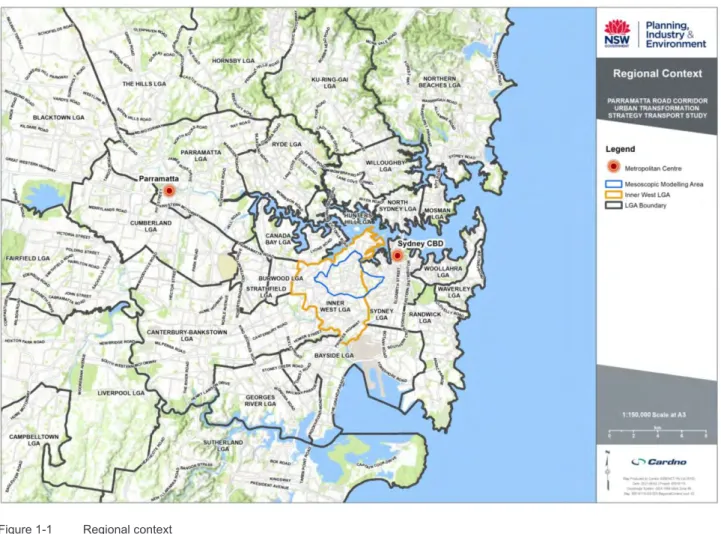The width and height of the screenshot is (721, 534).
Task: Click the 'Burwood LGA' map label
Action: pyautogui.click(x=280, y=278)
